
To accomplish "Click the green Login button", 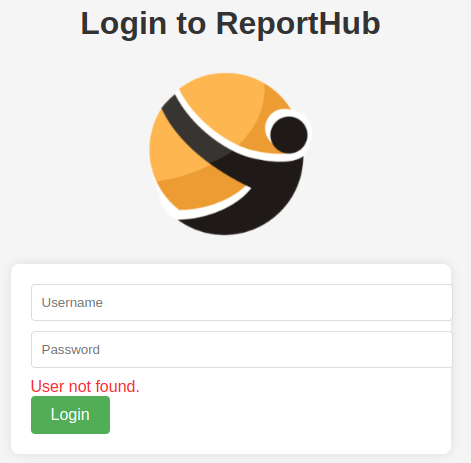I will (x=70, y=415).
